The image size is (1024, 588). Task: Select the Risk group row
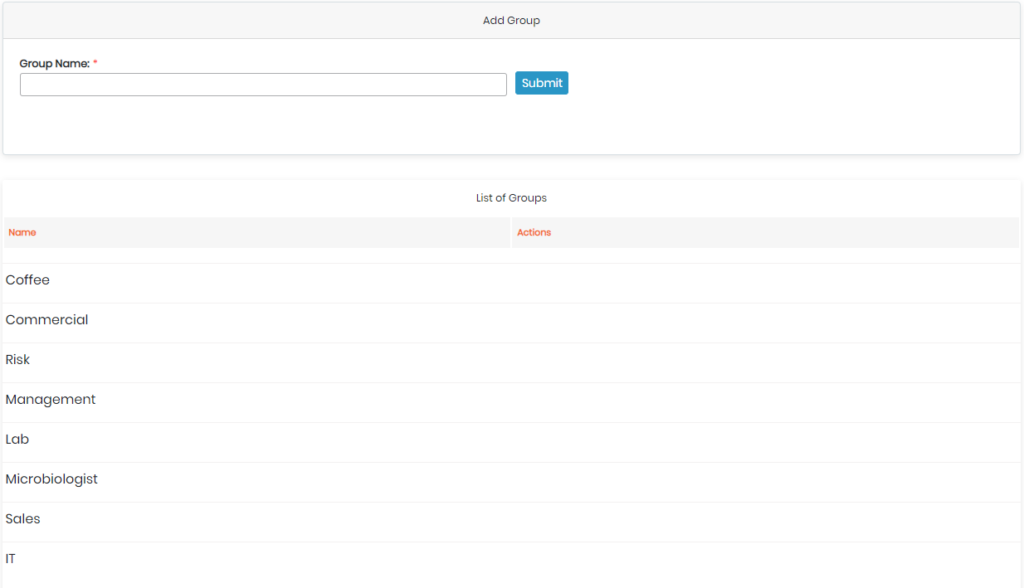coord(511,363)
